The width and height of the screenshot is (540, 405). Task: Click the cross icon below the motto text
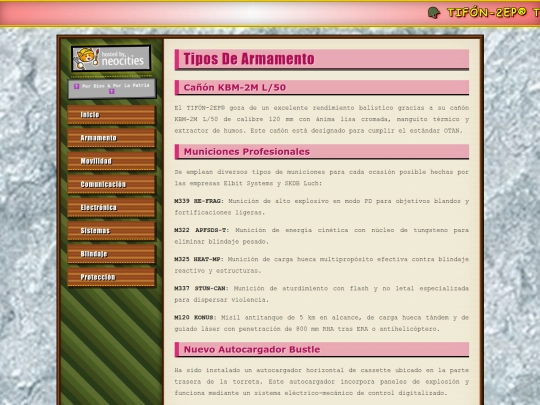point(112,92)
